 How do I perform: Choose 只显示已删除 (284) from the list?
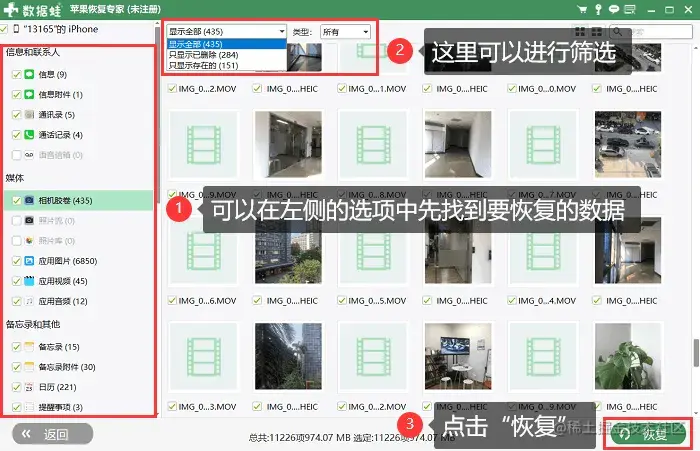click(x=226, y=55)
